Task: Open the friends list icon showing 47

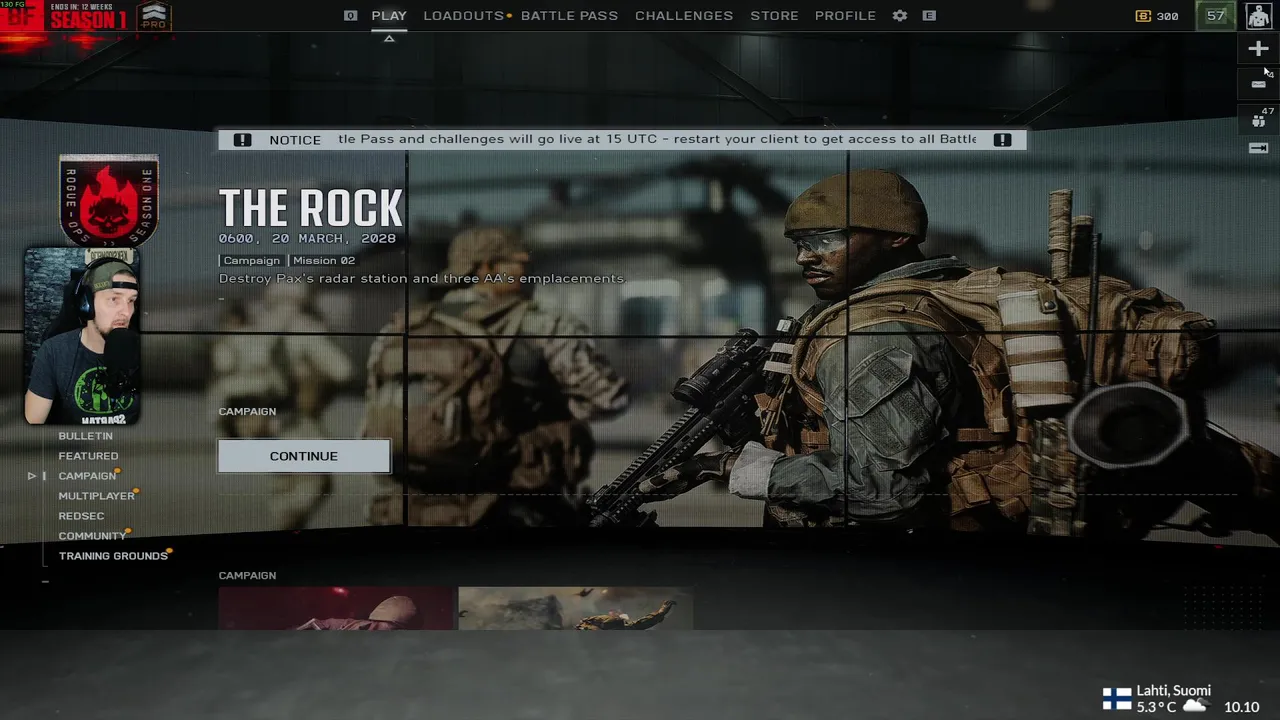Action: tap(1260, 120)
